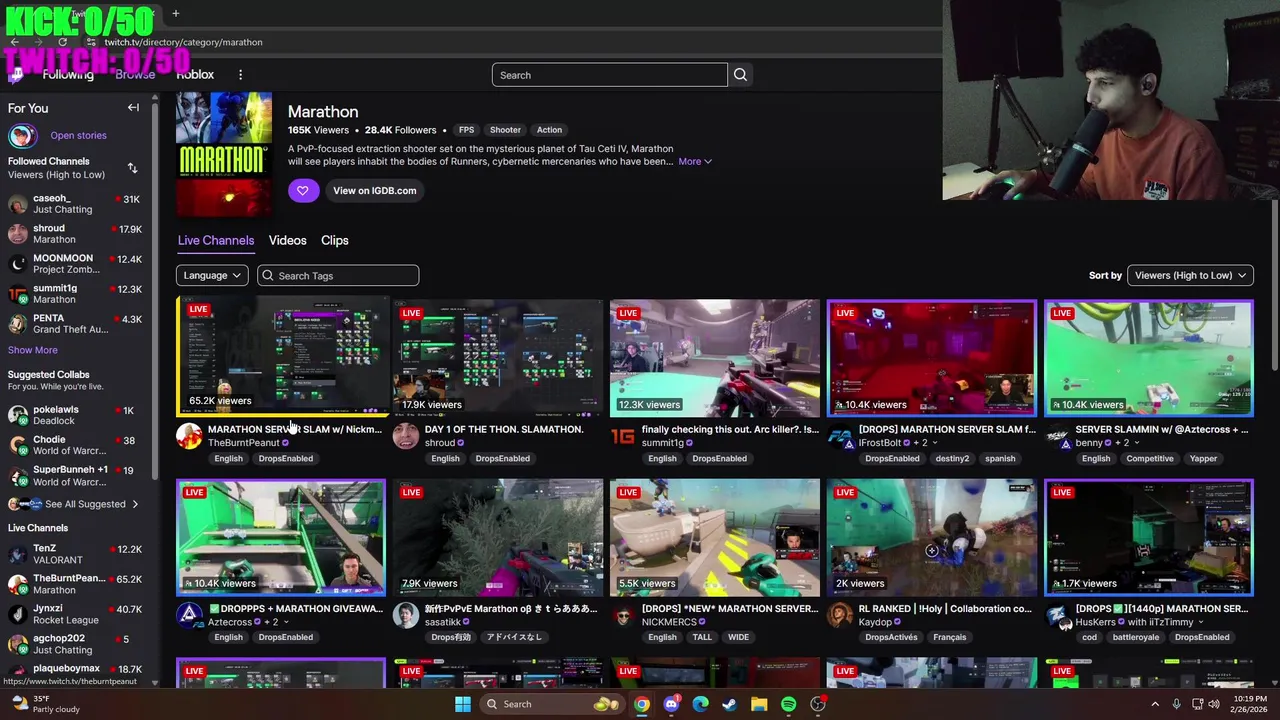Expand the Marathon description with More
Screen dimensions: 1280x720
click(x=695, y=161)
